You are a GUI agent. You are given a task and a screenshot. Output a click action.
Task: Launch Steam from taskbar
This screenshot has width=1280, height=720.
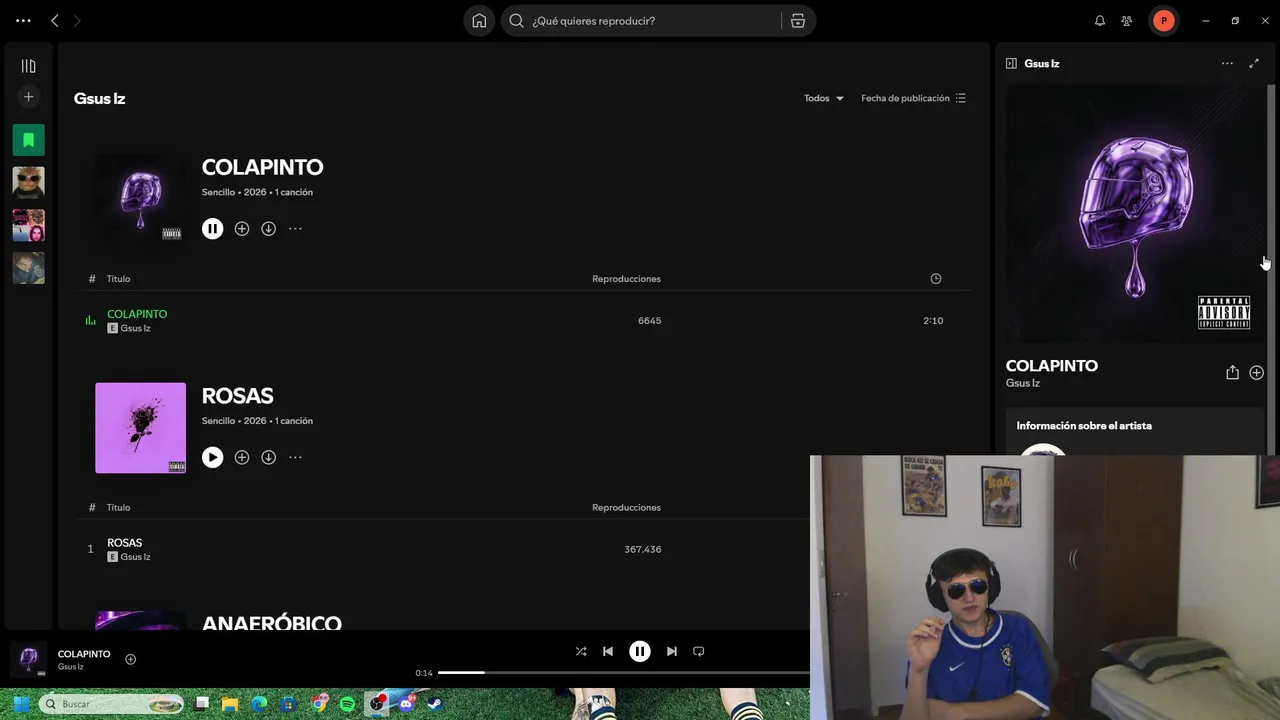[435, 704]
